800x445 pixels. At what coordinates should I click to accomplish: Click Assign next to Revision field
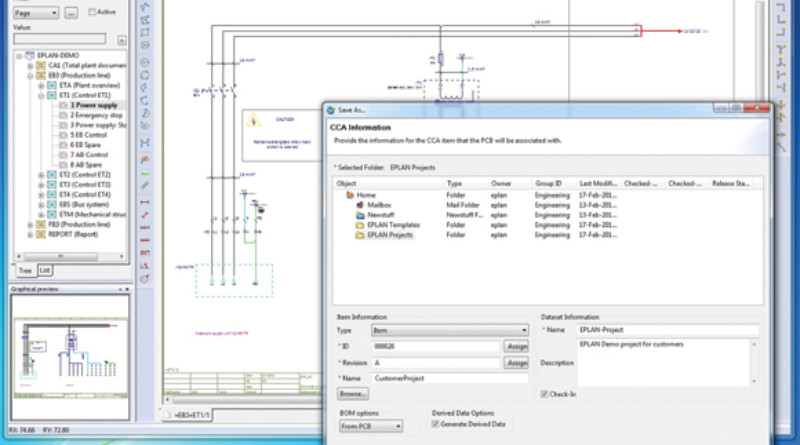[x=516, y=363]
